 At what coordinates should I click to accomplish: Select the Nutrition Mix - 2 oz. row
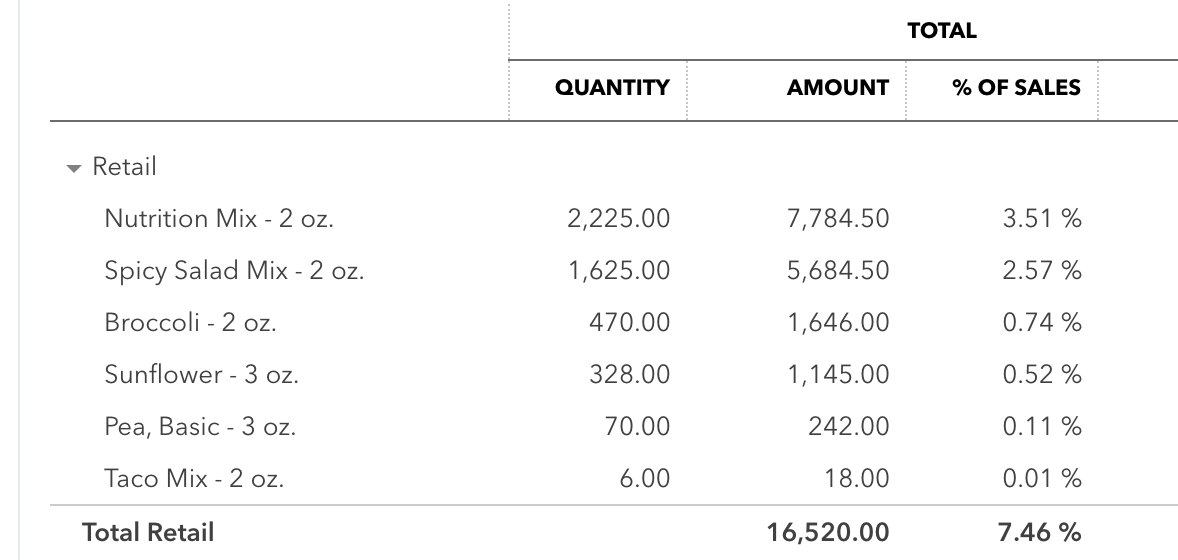point(219,219)
